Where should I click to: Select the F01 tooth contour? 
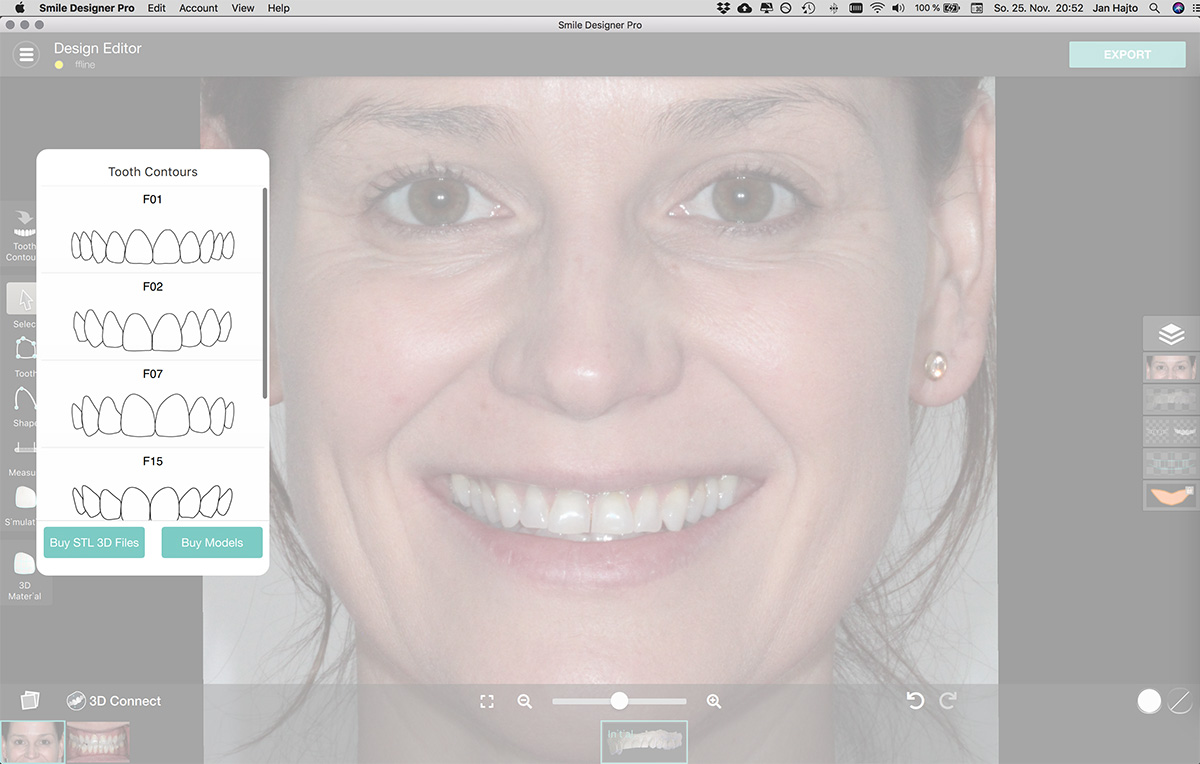[152, 230]
